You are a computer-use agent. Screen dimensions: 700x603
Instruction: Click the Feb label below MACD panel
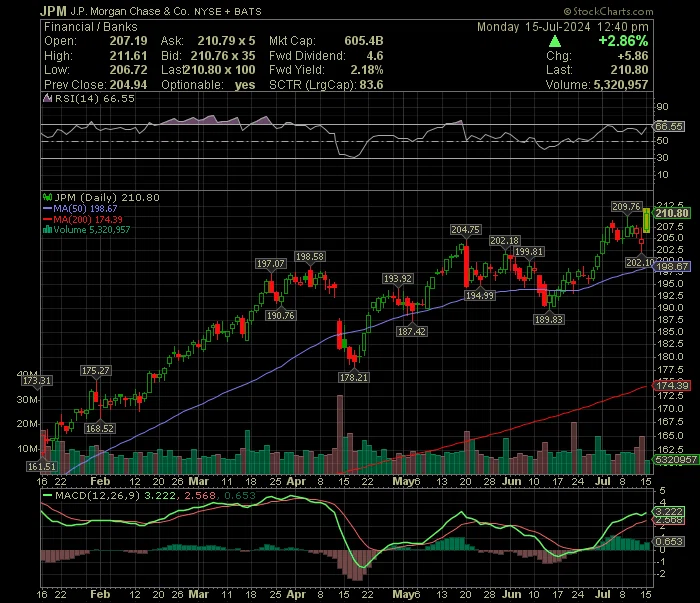click(x=100, y=595)
